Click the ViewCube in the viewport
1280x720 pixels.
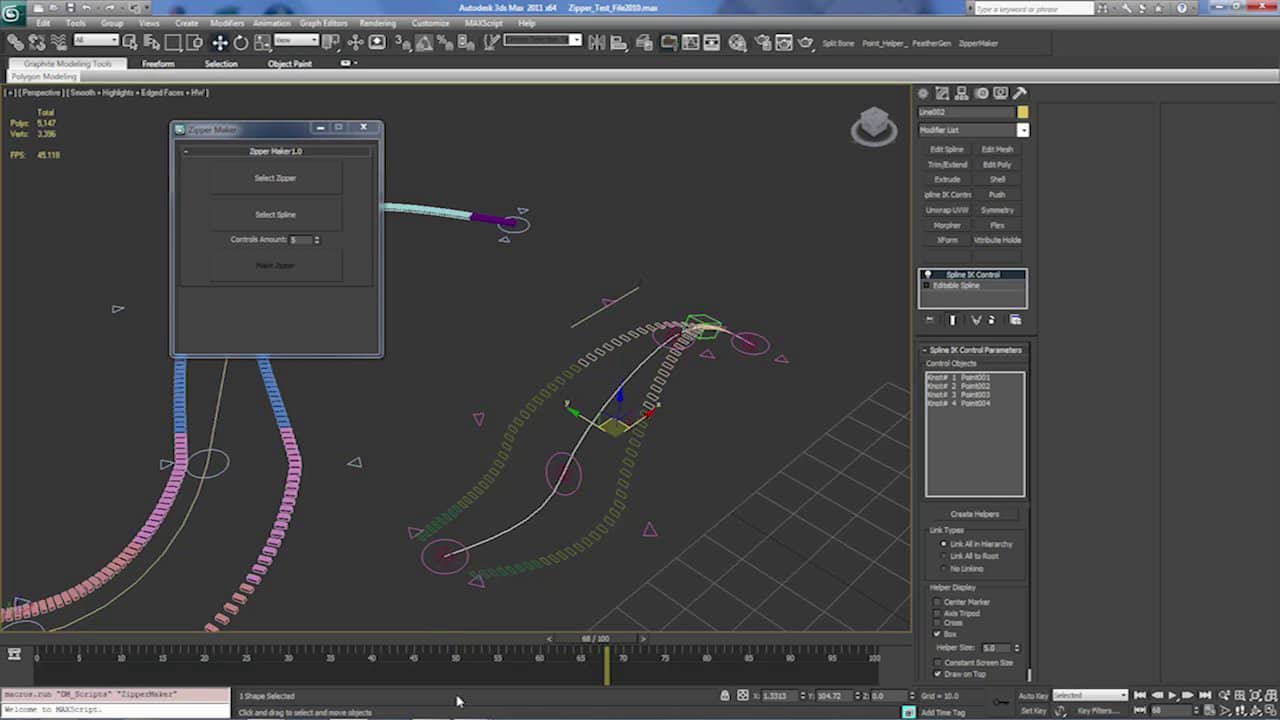coord(874,126)
